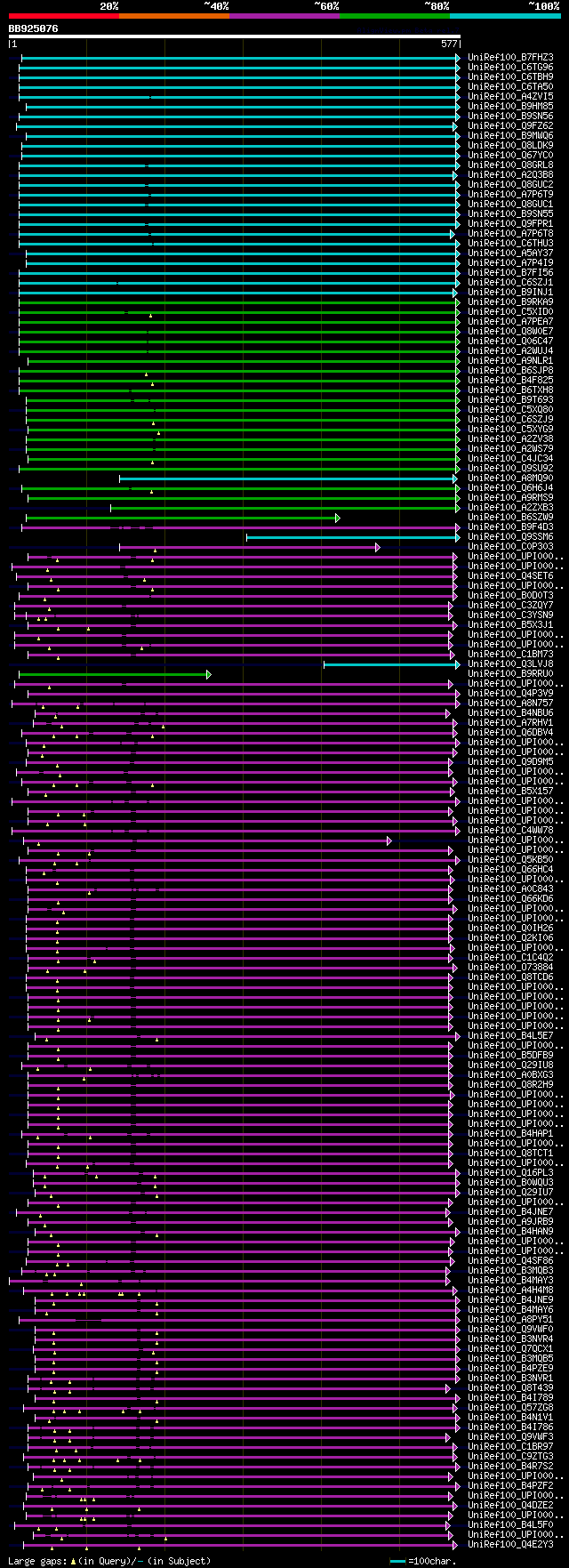Screen dimensions: 569x1568
Task: Select the UniRef100_Q06C47 label
Action: pyautogui.click(x=510, y=342)
